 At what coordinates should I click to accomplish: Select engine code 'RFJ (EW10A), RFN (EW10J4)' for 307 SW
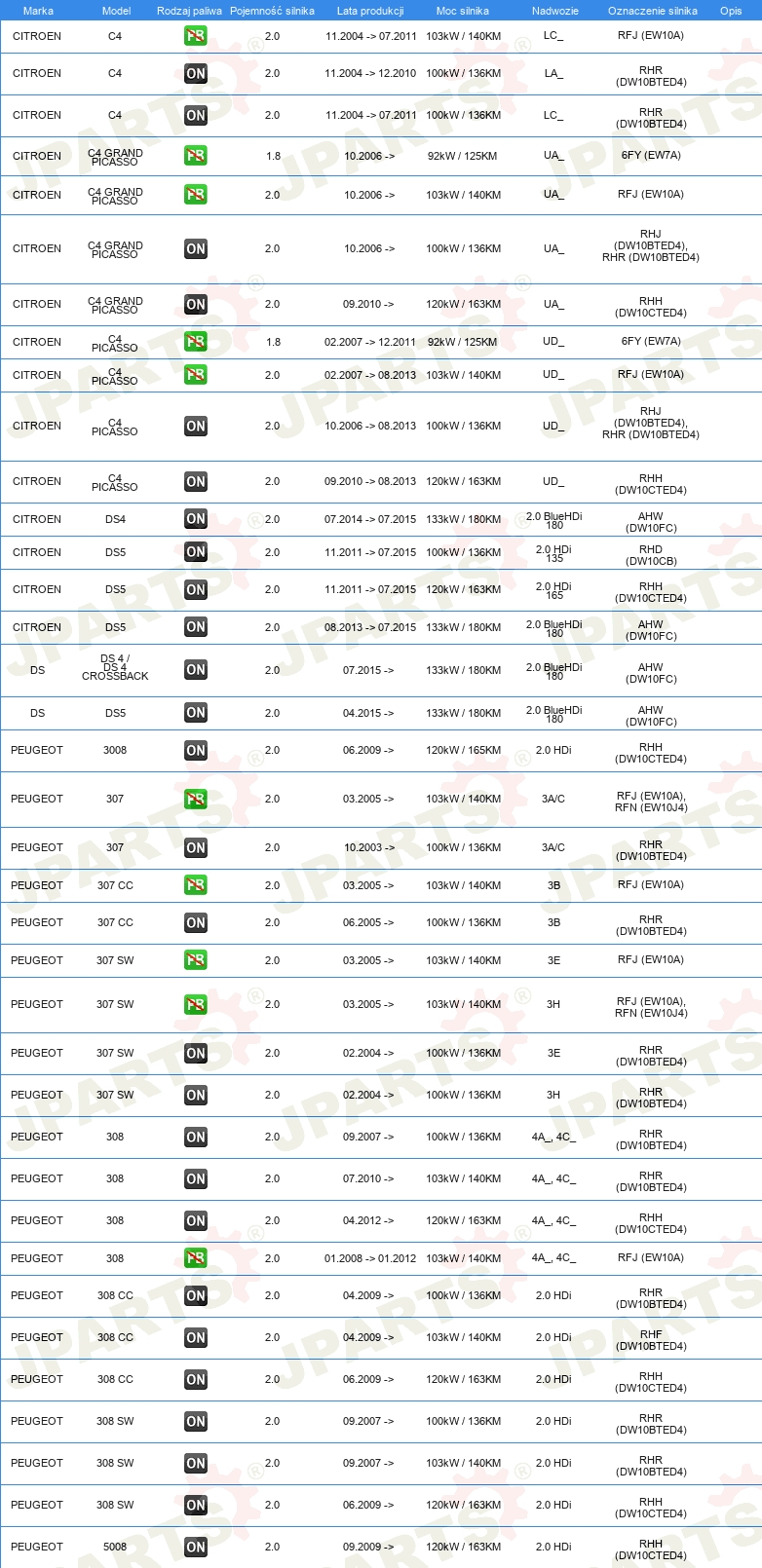651,1007
